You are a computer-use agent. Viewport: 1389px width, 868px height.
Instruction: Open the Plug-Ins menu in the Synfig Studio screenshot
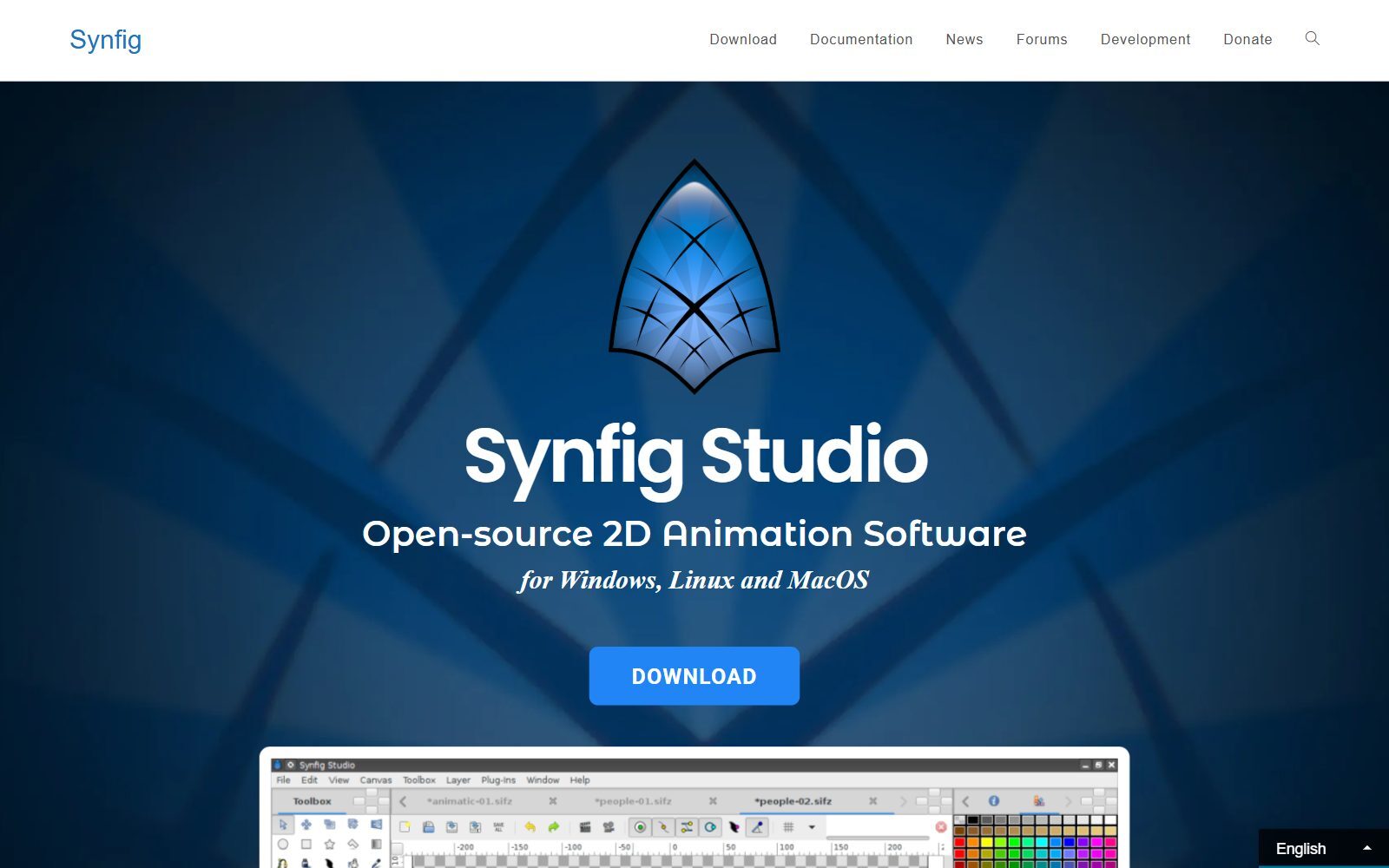click(x=498, y=780)
